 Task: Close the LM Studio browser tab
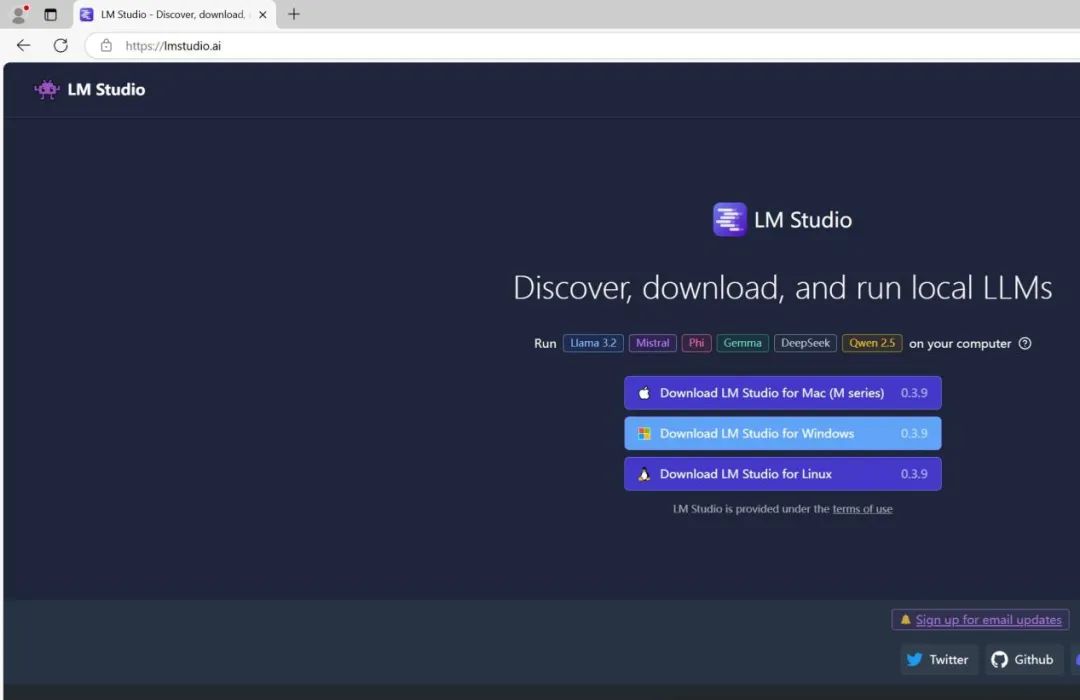coord(262,14)
